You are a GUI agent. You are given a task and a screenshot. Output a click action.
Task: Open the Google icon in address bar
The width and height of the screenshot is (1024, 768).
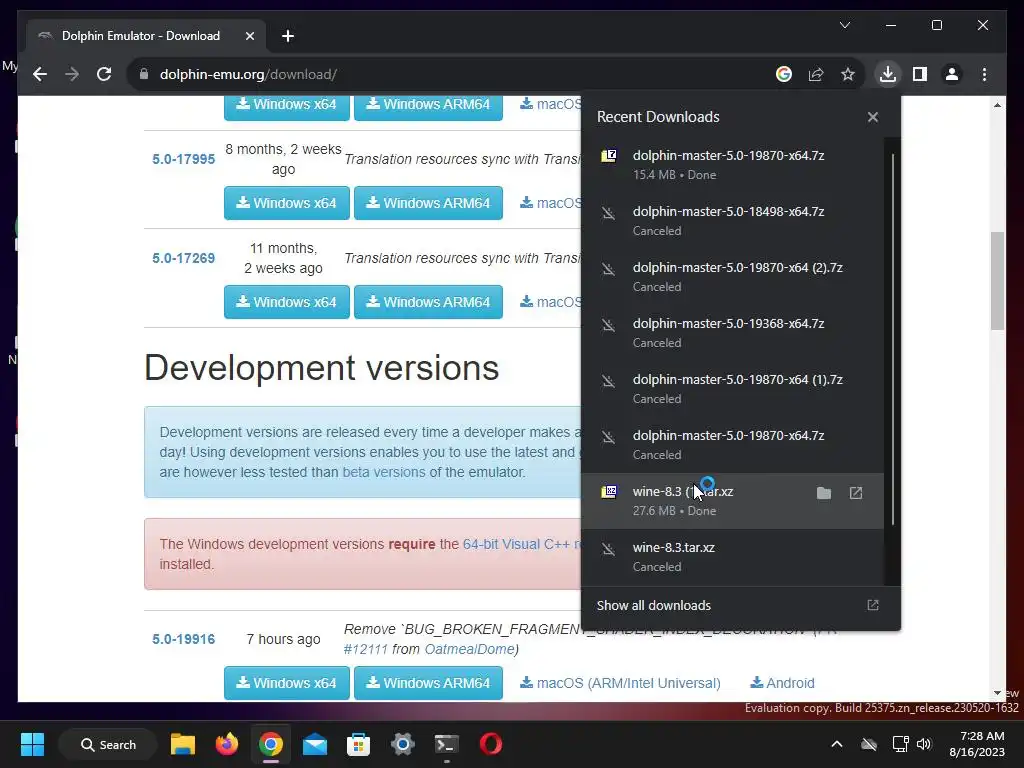[x=784, y=74]
